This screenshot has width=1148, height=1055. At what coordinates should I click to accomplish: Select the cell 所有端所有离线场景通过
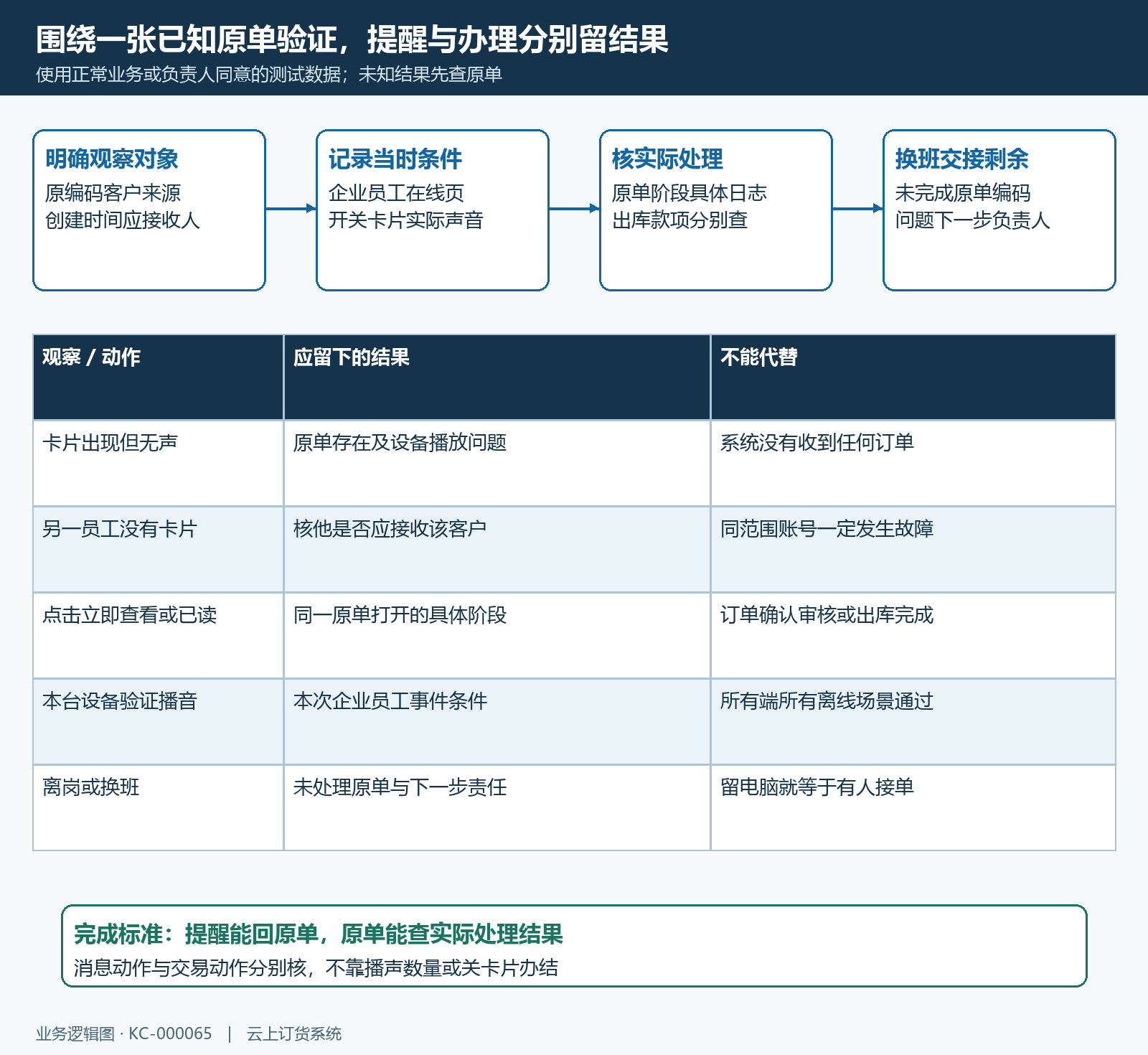913,721
